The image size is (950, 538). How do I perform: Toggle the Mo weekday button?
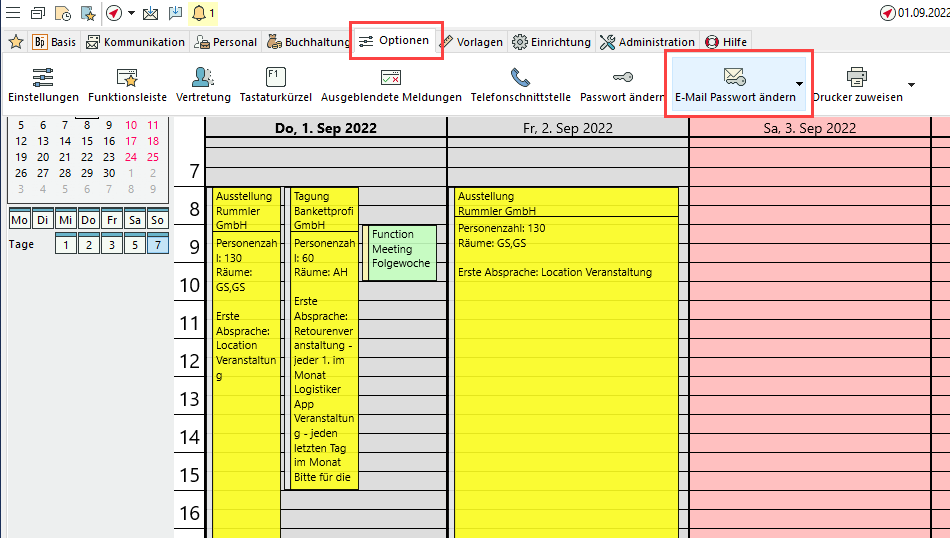click(19, 219)
